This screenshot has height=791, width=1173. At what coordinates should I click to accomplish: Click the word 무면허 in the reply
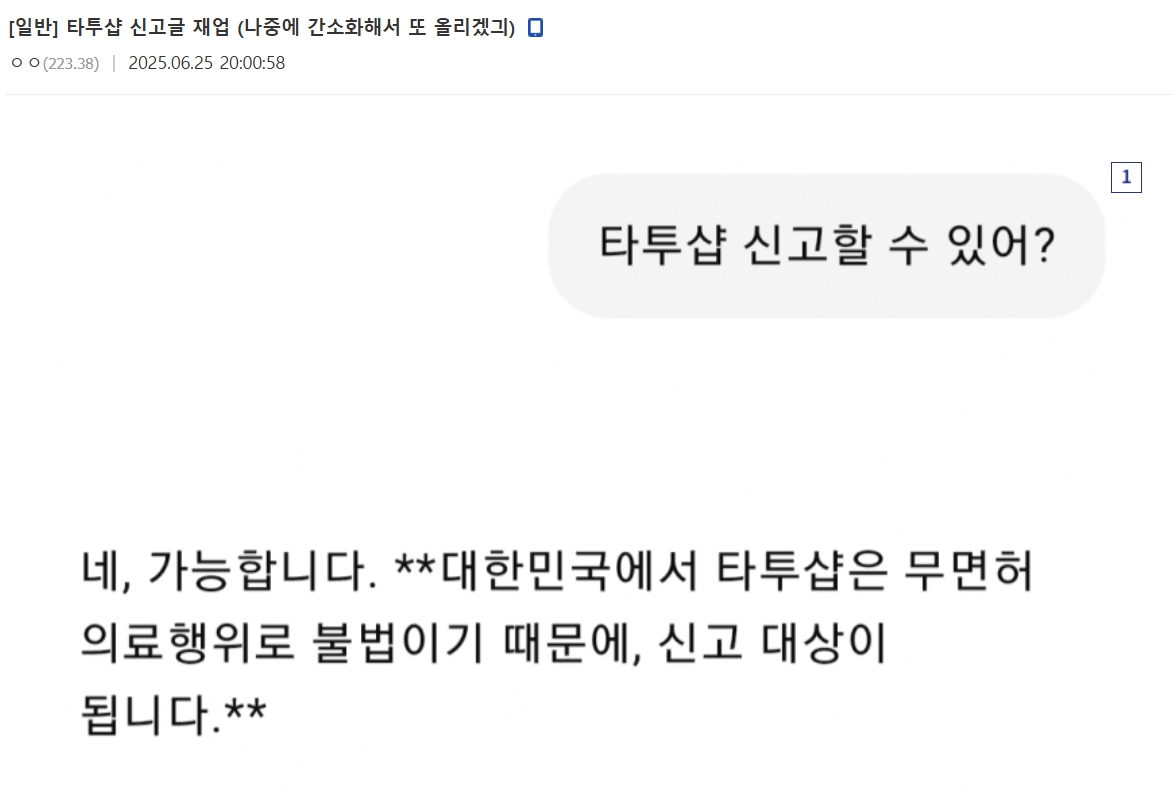point(968,571)
